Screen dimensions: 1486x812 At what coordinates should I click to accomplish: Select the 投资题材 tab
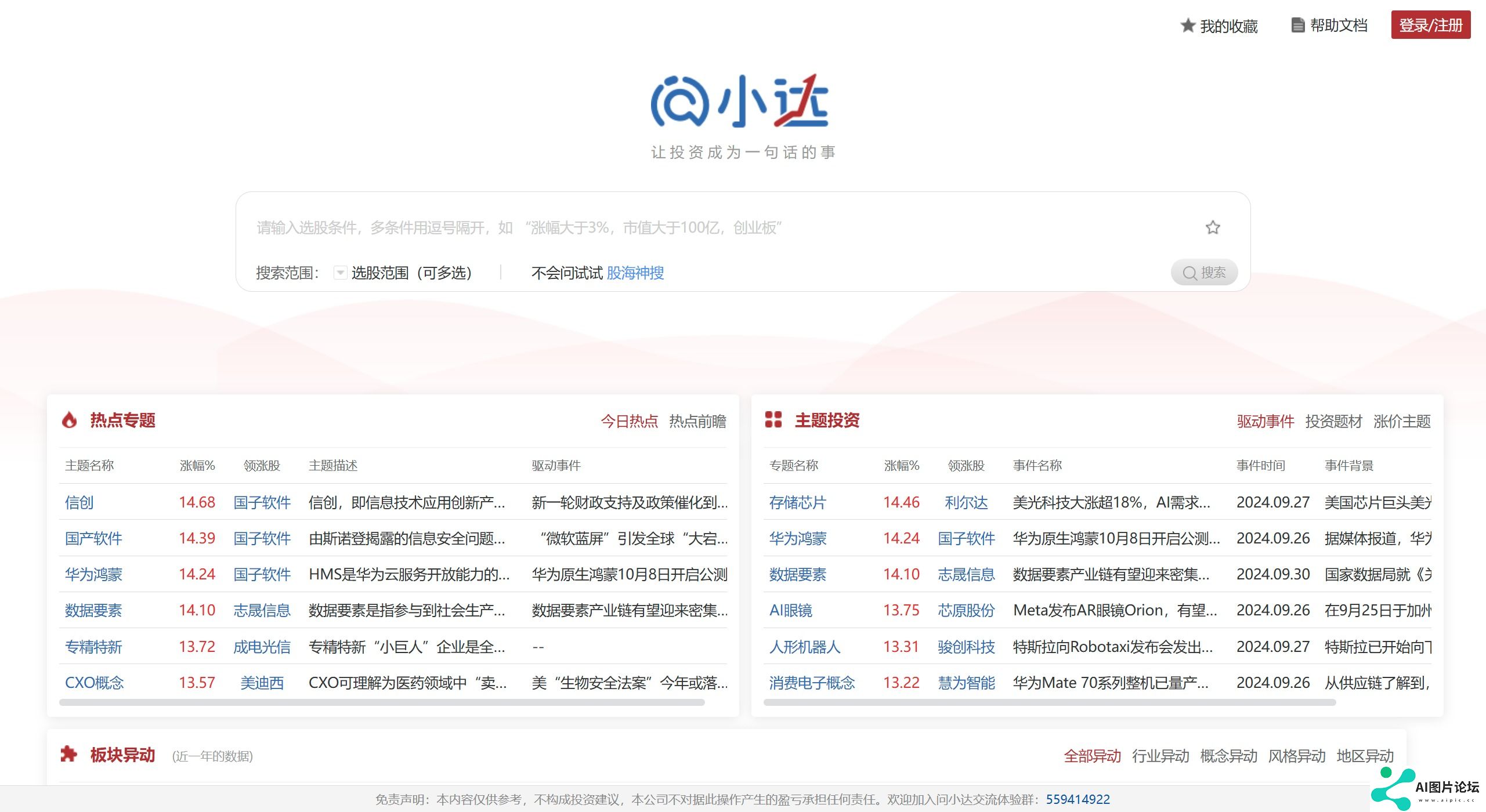point(1334,421)
